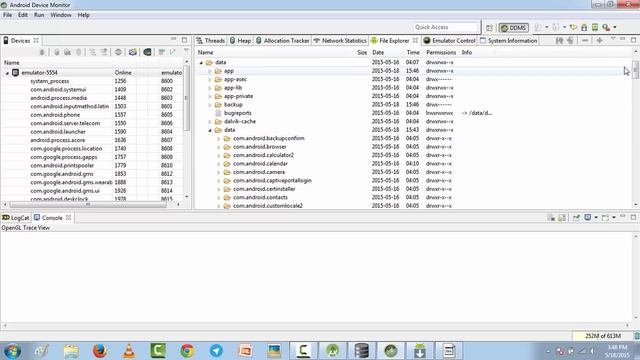Expand the app folder
This screenshot has width=640, height=360.
[x=210, y=71]
